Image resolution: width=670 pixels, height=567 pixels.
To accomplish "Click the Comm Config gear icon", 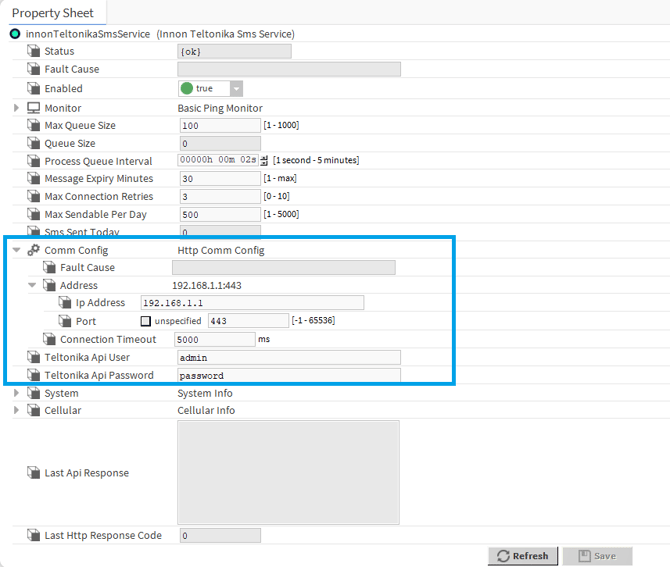I will point(33,250).
